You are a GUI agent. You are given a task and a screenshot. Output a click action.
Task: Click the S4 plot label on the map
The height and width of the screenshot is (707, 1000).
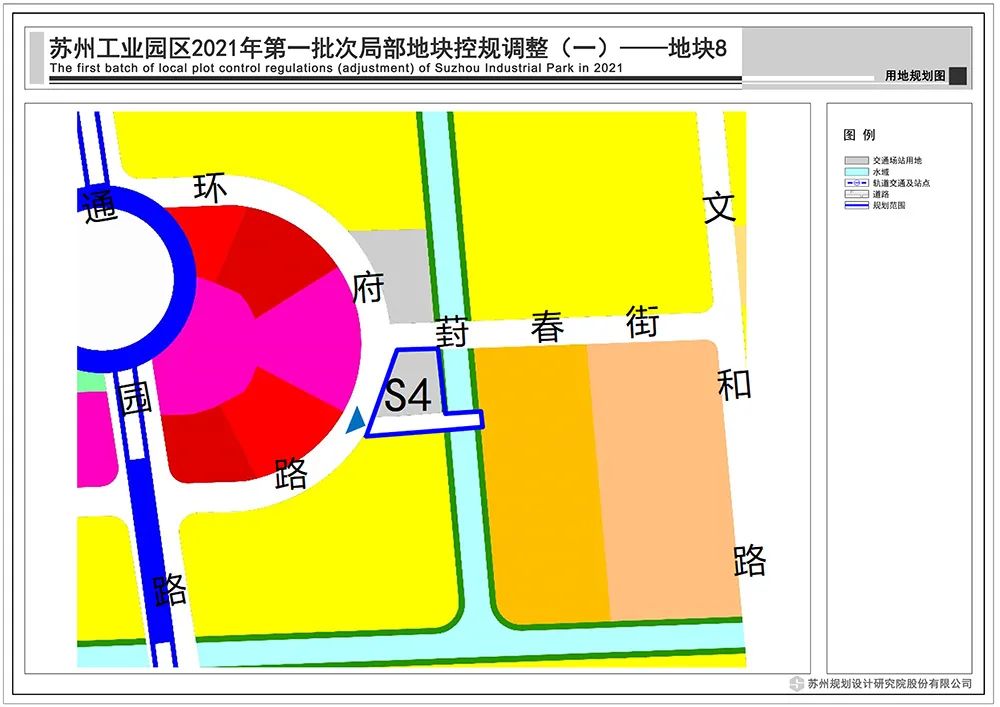(x=408, y=396)
